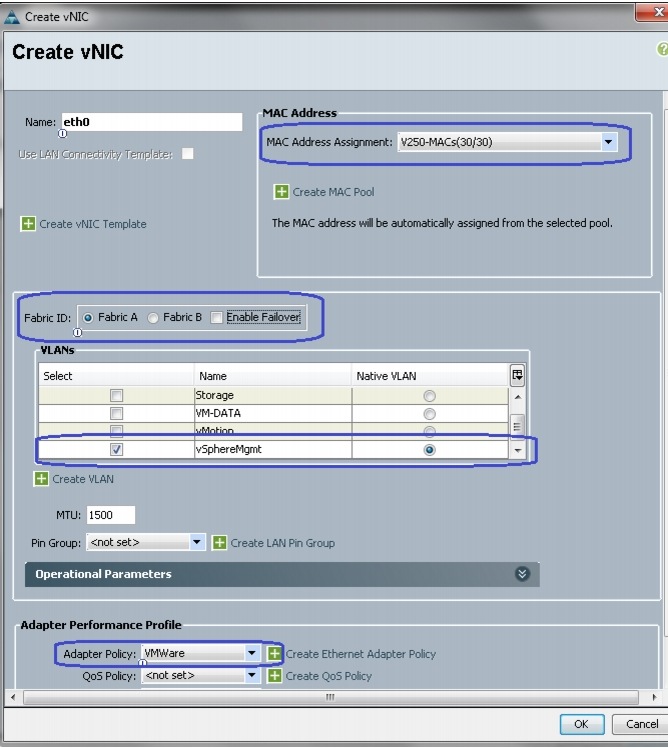Set Storage as the native VLAN
The width and height of the screenshot is (668, 748).
click(429, 396)
